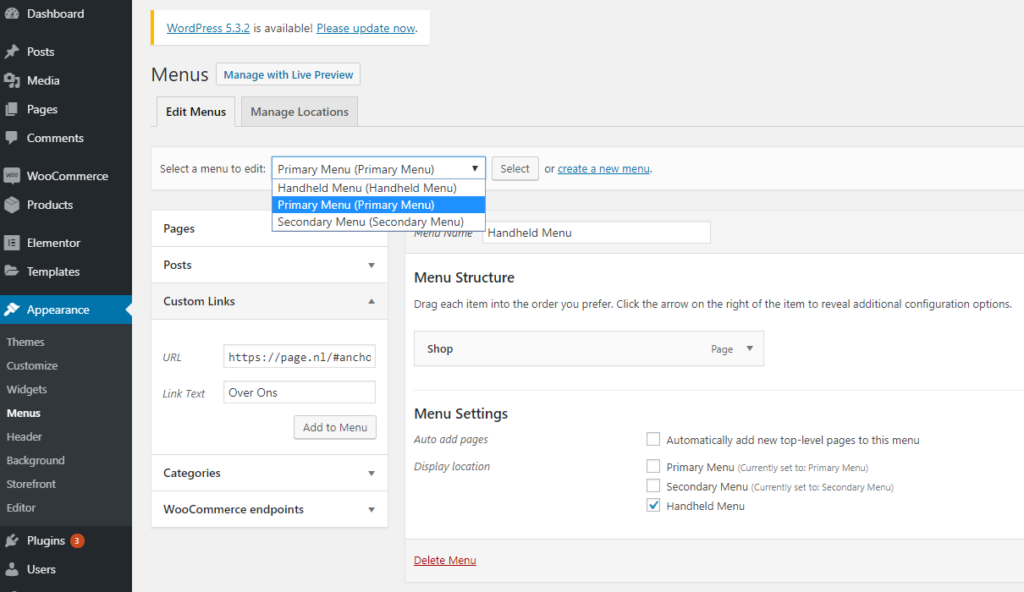This screenshot has width=1024, height=592.
Task: Click Manage with Live Preview button
Action: click(x=288, y=74)
